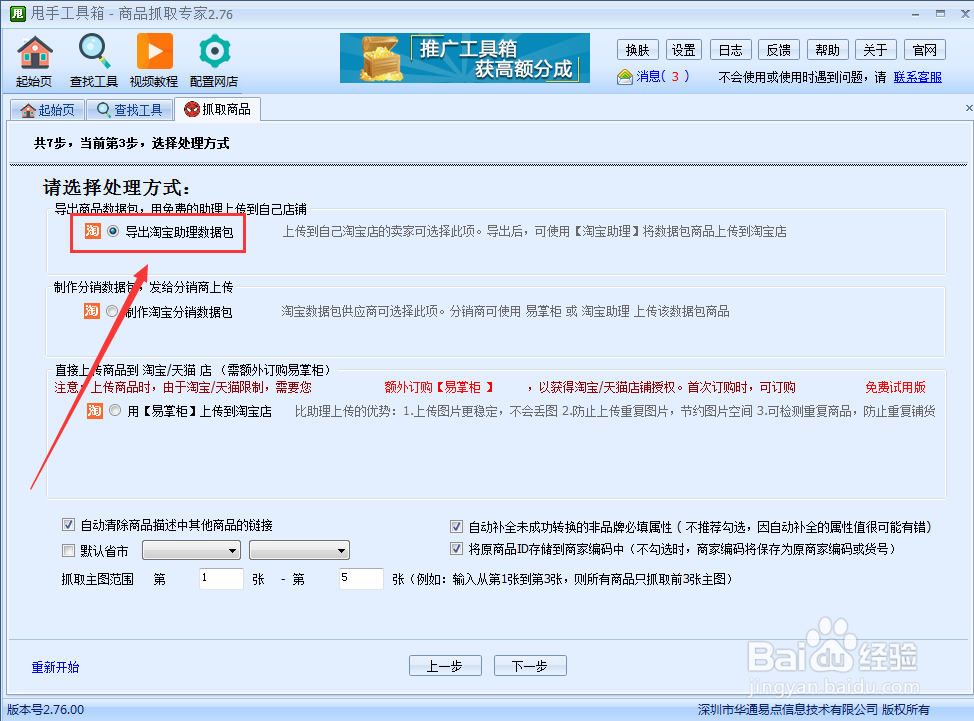Screen dimensions: 974x721
Task: Open the province dropdown next to 默认省市
Action: (x=191, y=550)
